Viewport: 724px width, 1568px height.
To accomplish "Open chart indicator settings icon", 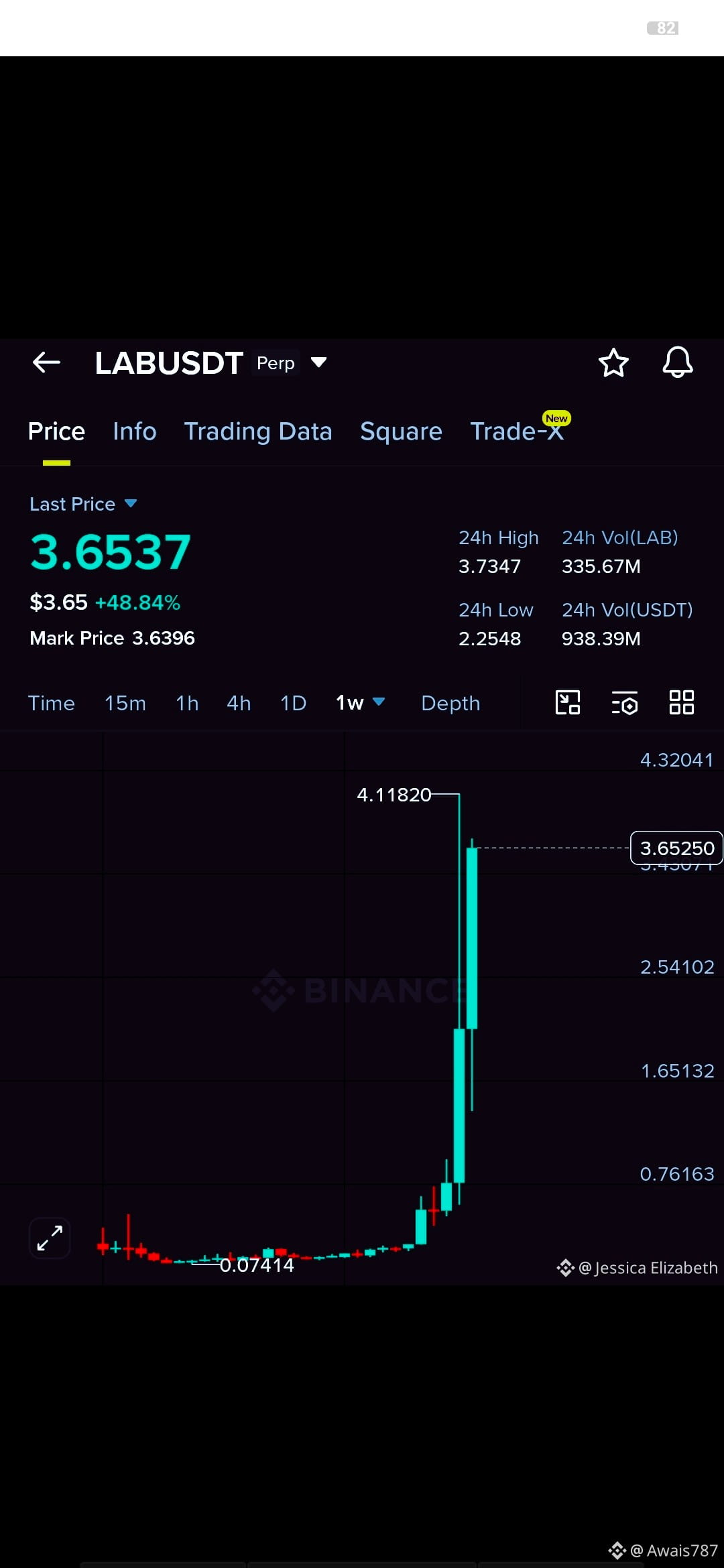I will point(625,703).
